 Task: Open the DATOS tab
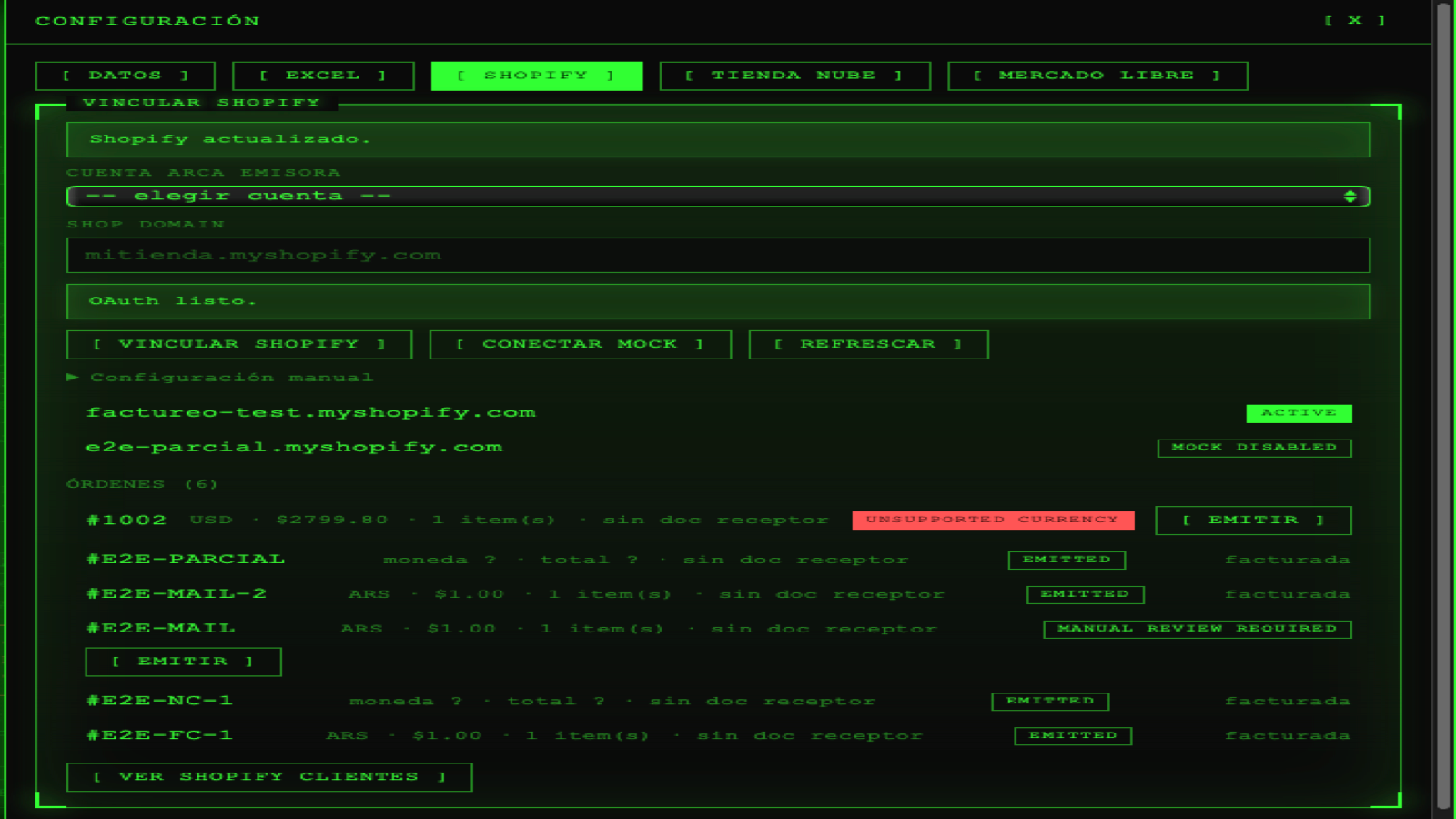tap(126, 76)
